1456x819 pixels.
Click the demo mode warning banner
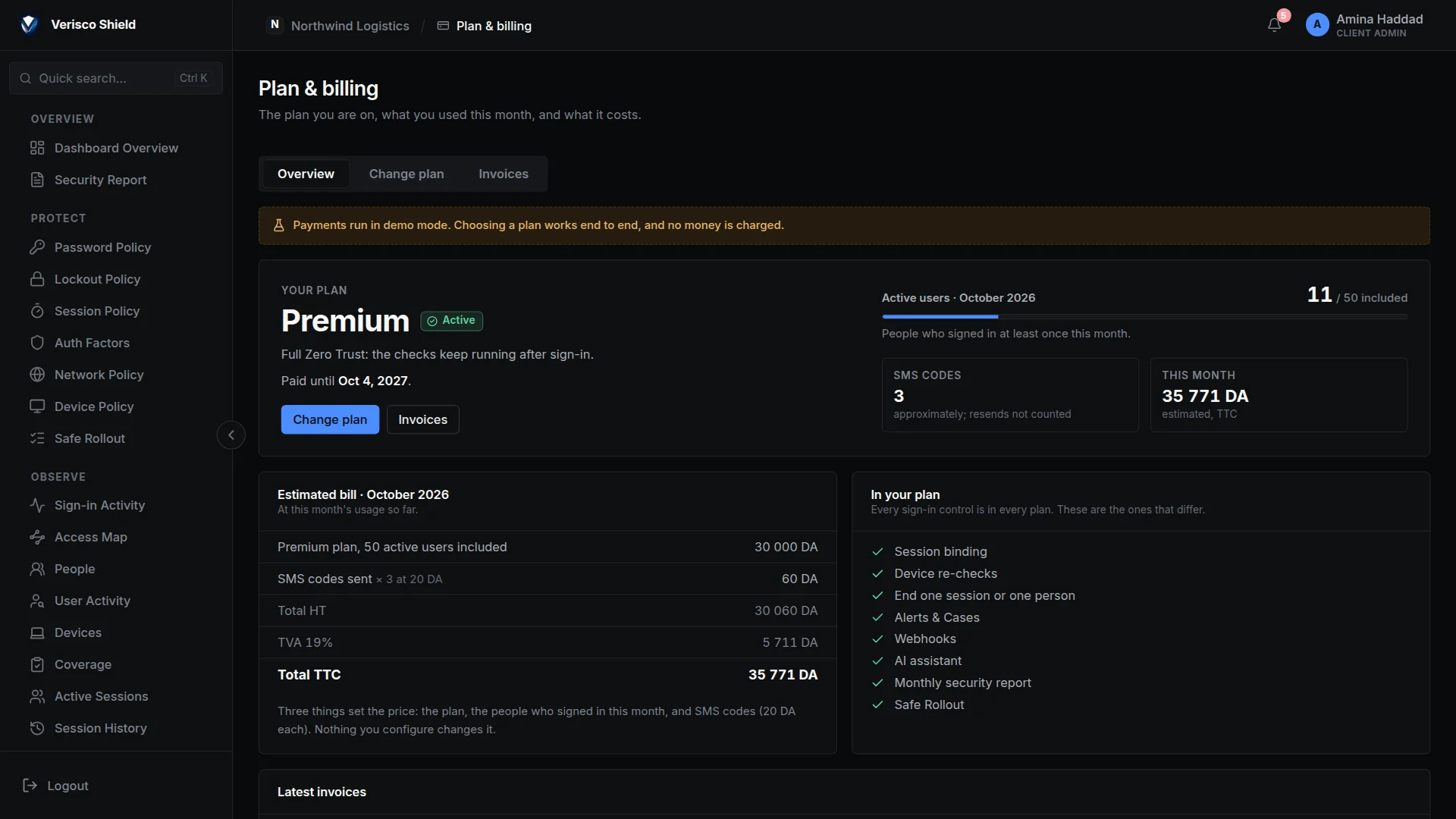[844, 226]
